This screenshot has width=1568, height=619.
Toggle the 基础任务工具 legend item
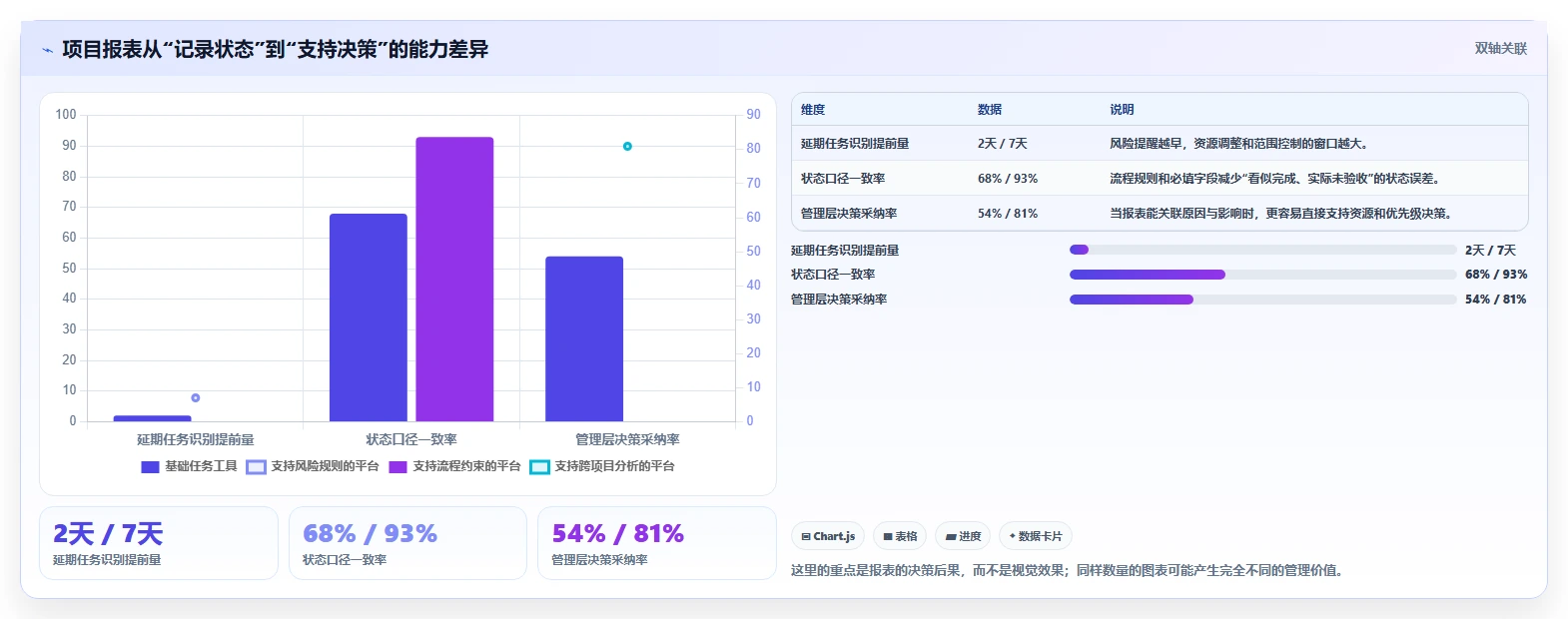coord(190,466)
